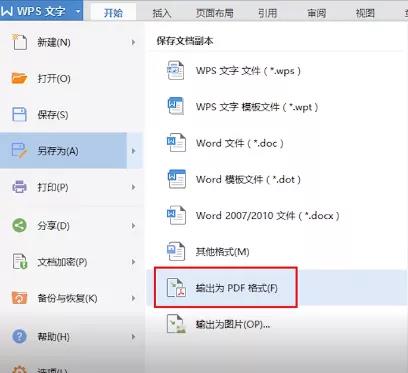Click the blue Help question mark icon

pos(19,336)
